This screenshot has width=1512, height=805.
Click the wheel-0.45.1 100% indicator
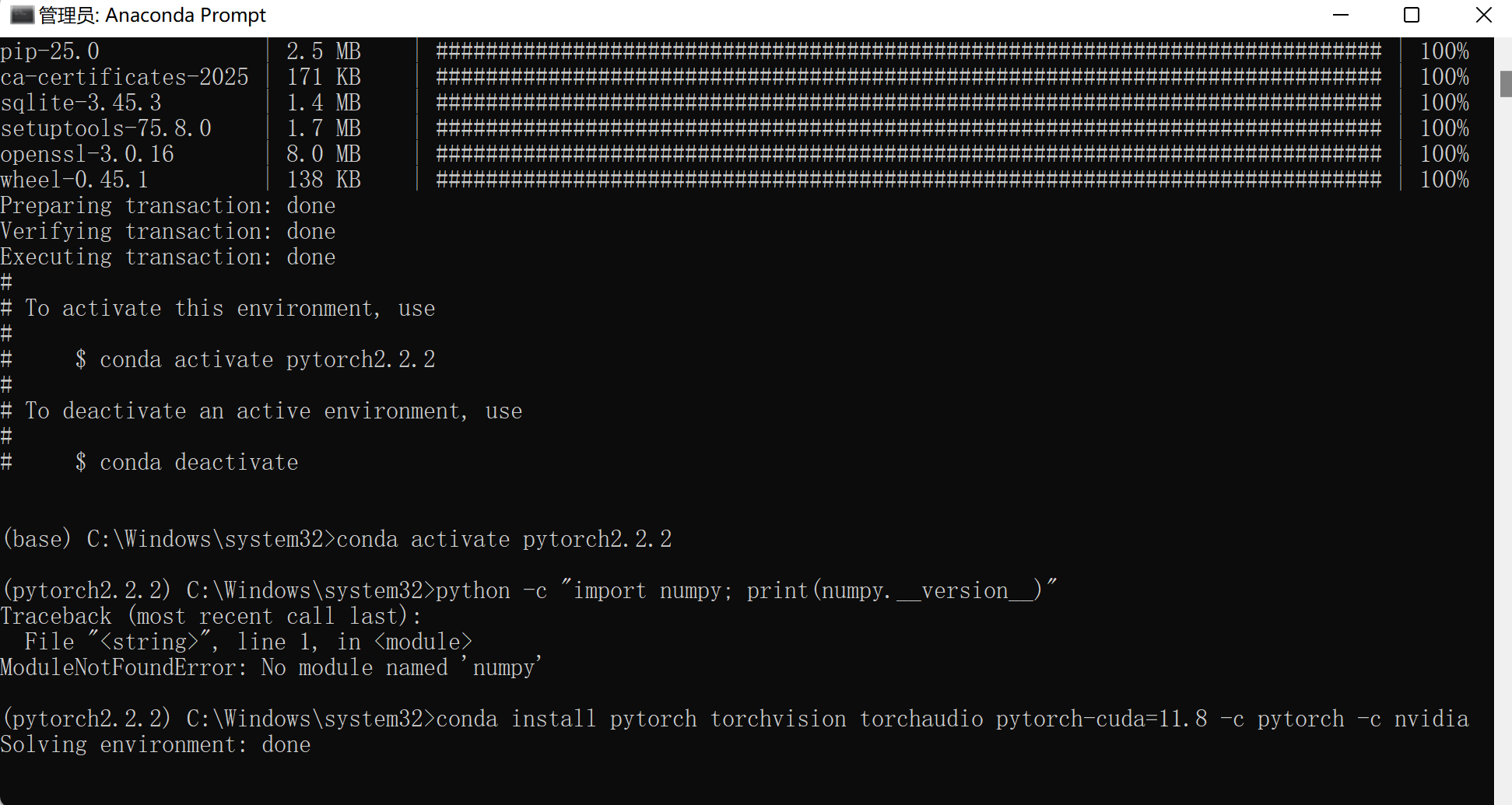[1444, 180]
